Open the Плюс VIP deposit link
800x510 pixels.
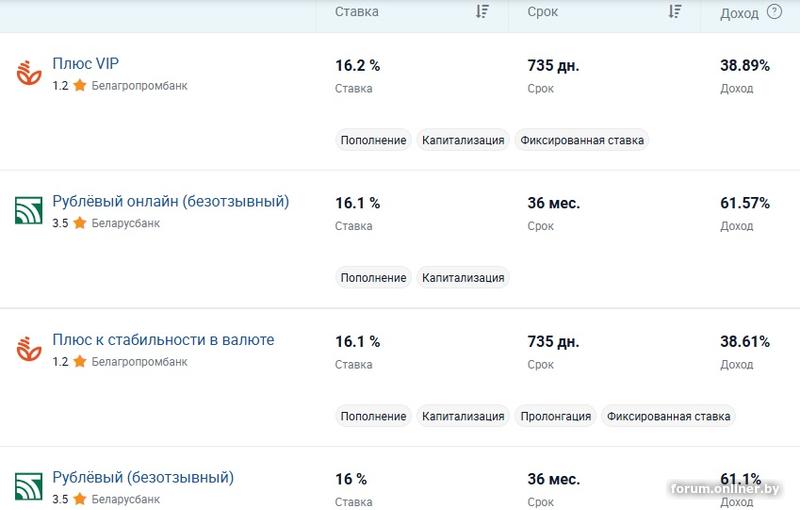[x=86, y=64]
